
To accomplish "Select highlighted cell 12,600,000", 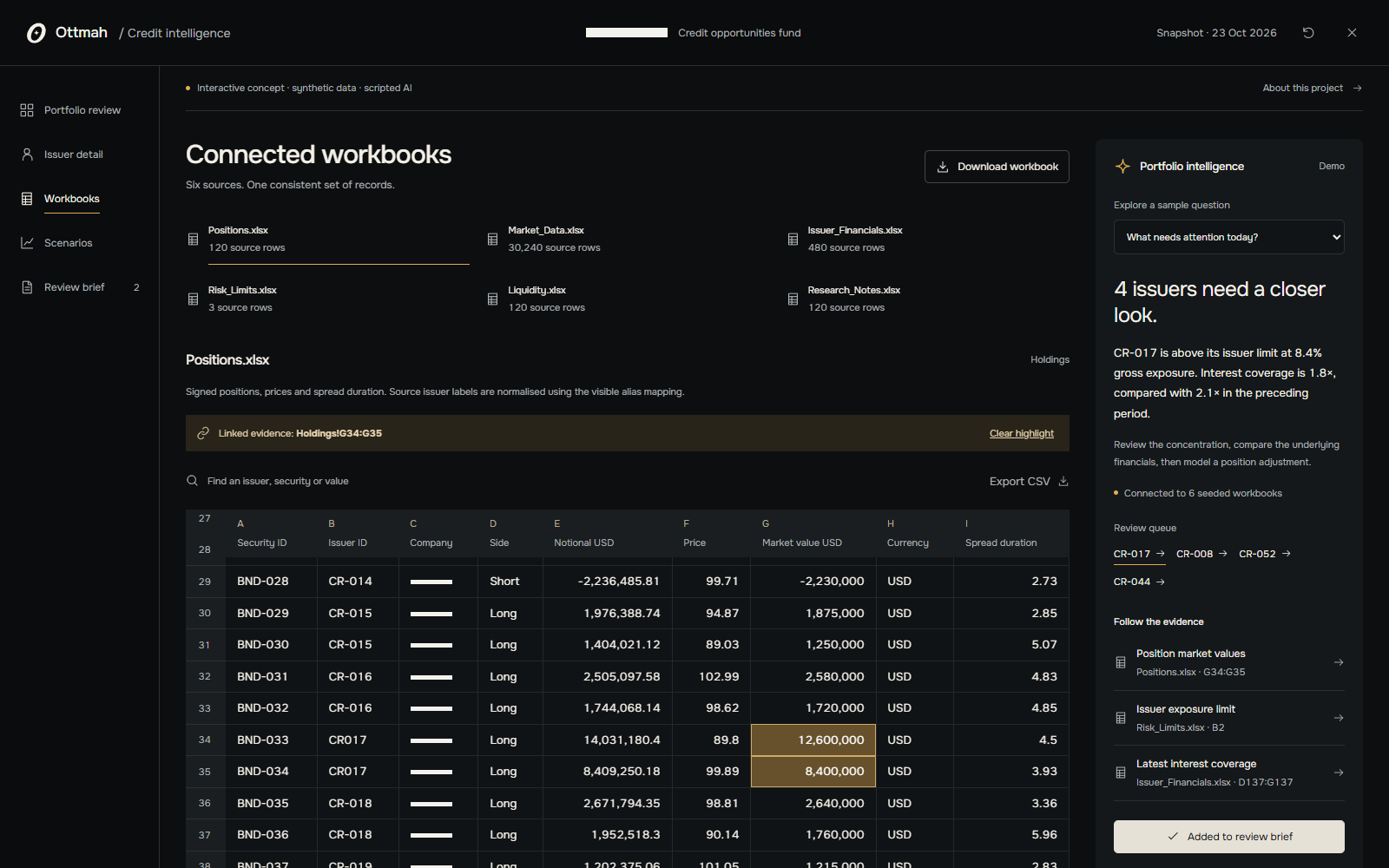I will [813, 740].
